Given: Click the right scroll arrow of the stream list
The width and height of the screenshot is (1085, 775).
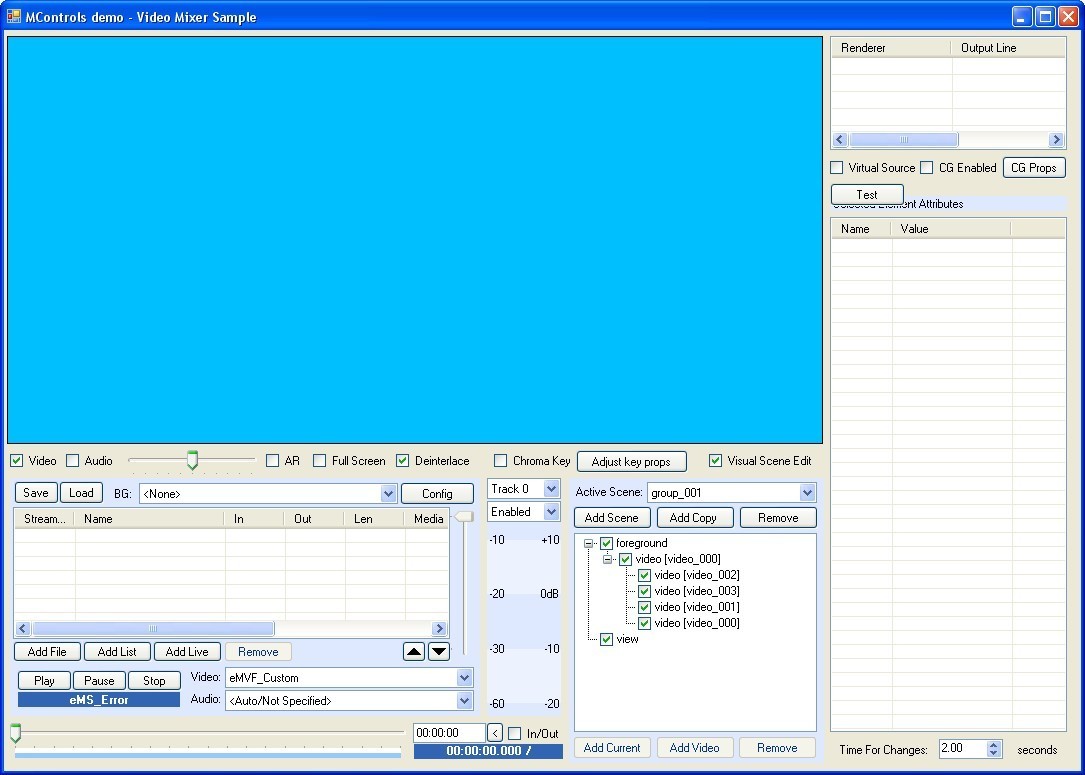Looking at the screenshot, I should [439, 629].
